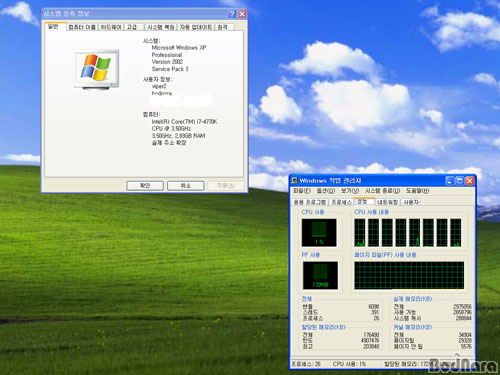Open the 도움말(H) menu

tap(417, 191)
